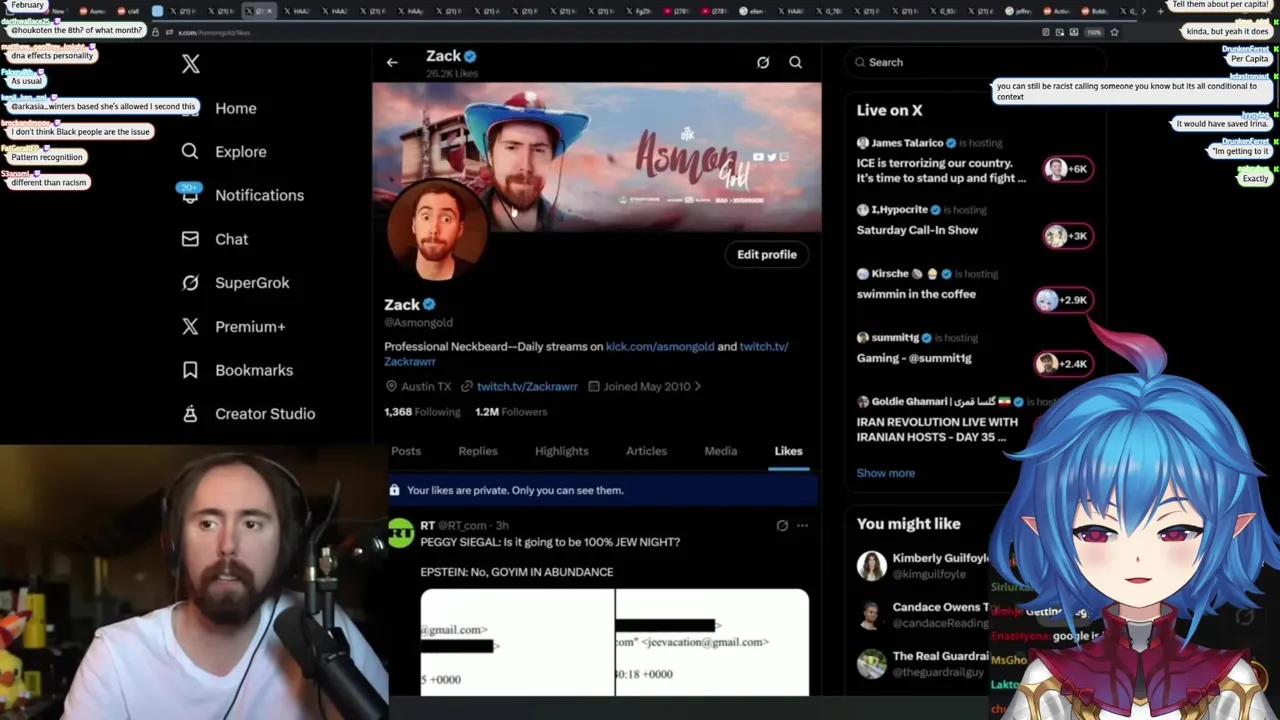This screenshot has width=1280, height=720.
Task: Open Bookmarks in the sidebar
Action: (x=254, y=370)
